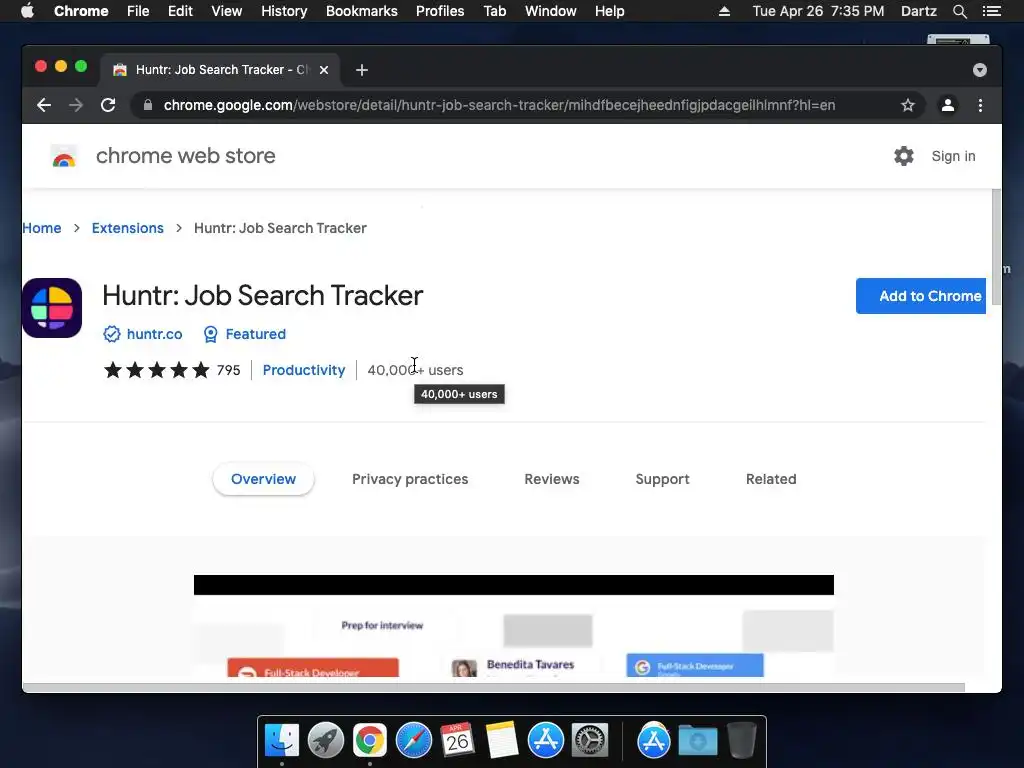
Task: Click the Add to Chrome button
Action: point(921,296)
